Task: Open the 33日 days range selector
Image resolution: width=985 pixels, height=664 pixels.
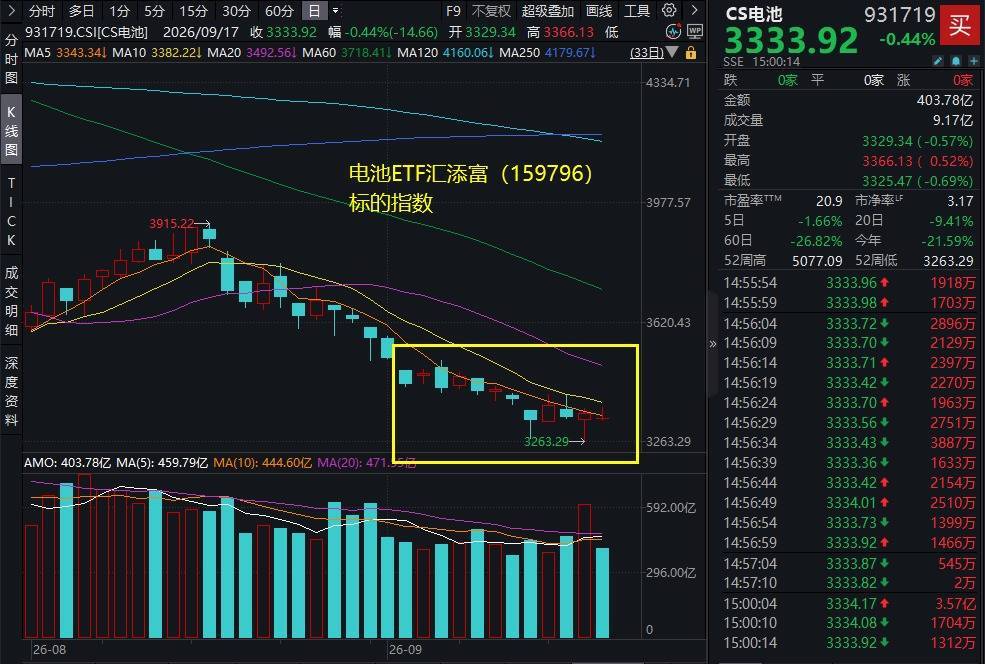Action: 646,53
